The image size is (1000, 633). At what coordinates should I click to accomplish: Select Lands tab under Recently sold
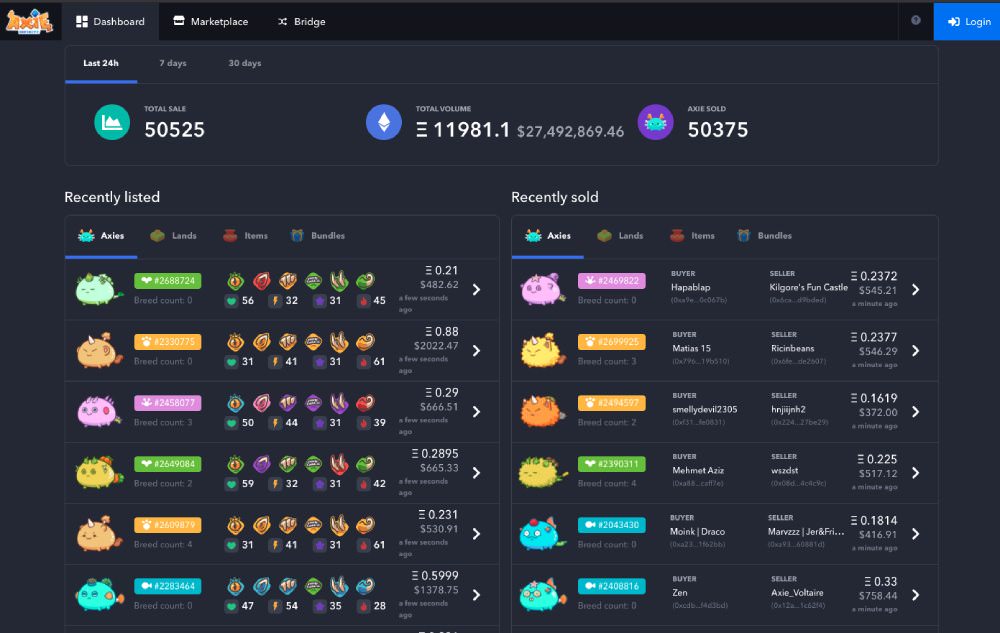tap(620, 236)
